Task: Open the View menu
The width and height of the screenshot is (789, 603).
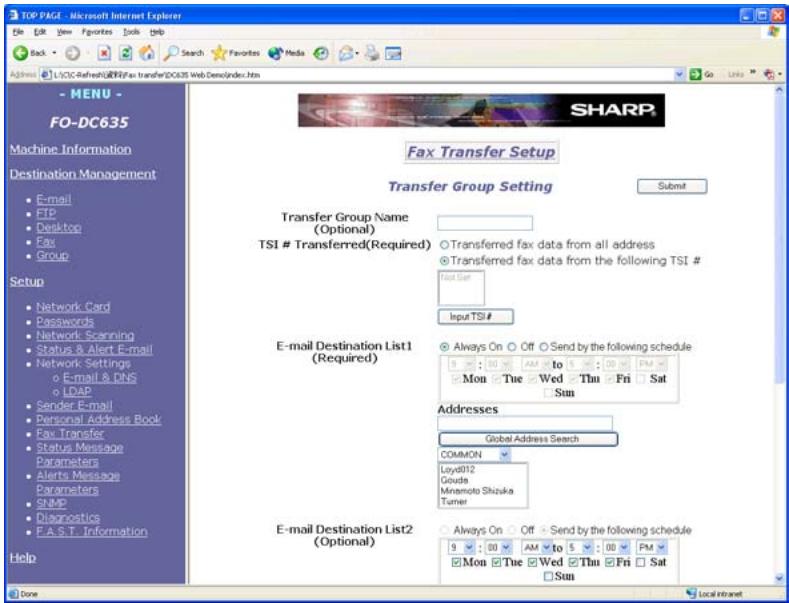Action: click(x=64, y=32)
